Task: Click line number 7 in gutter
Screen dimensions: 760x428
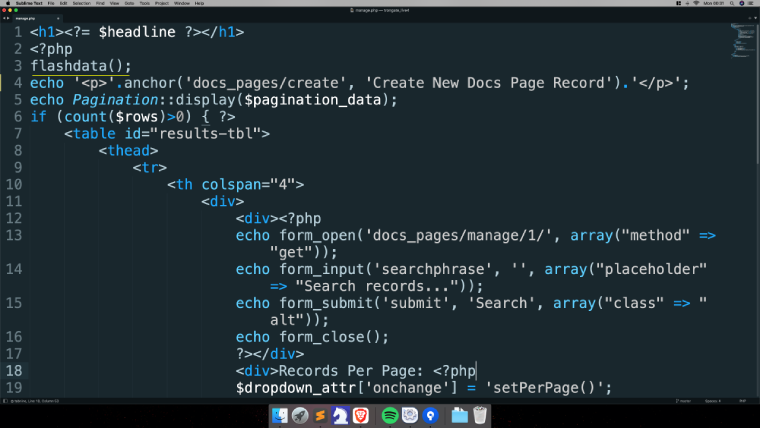Action: tap(18, 134)
